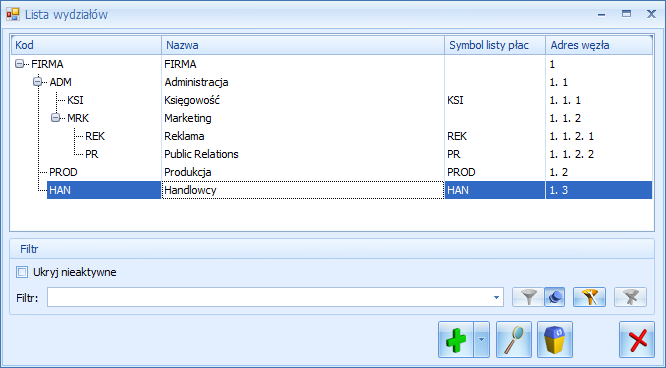Sort by the Adres węzła column header
666x368 pixels.
tap(599, 45)
